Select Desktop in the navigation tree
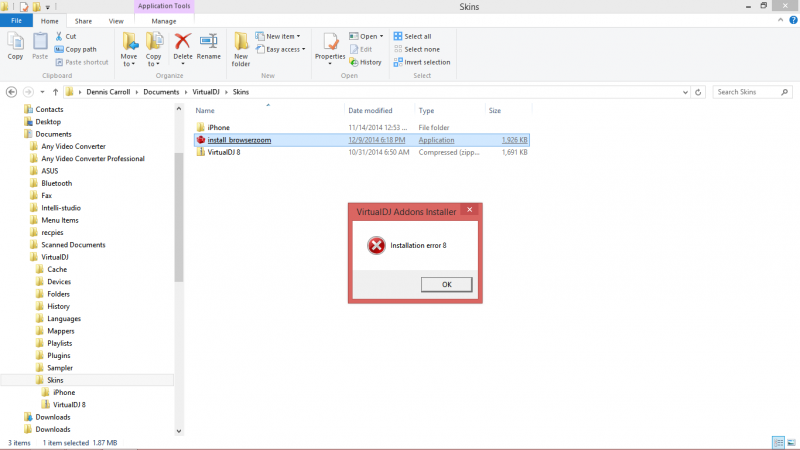This screenshot has height=450, width=800. tap(48, 121)
